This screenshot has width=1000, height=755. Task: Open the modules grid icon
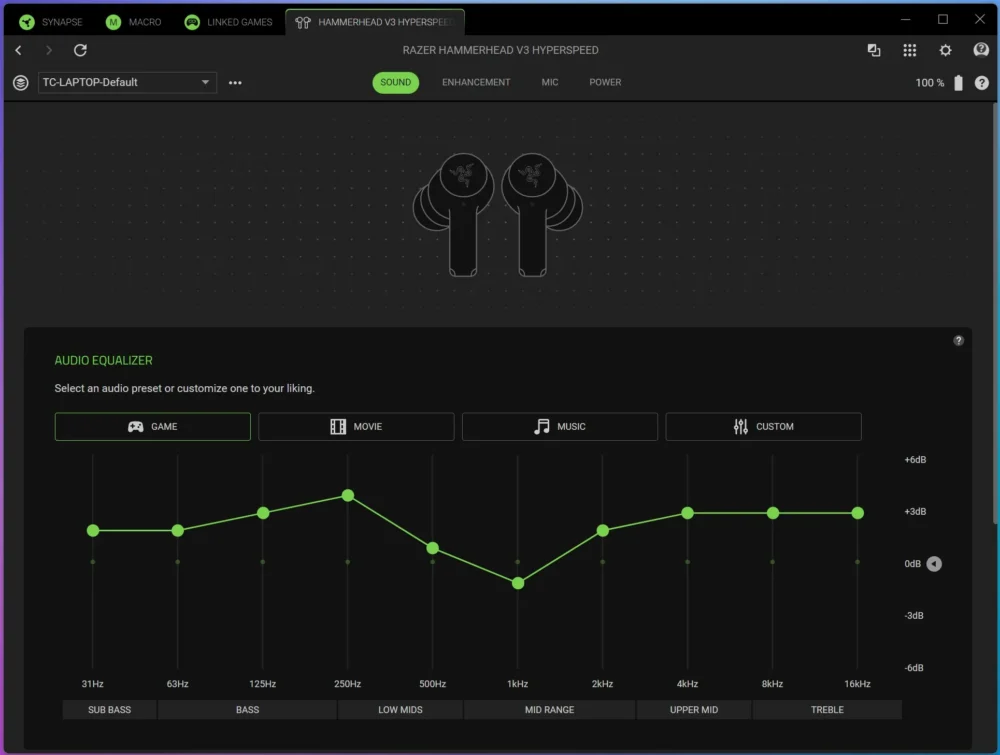tap(909, 50)
